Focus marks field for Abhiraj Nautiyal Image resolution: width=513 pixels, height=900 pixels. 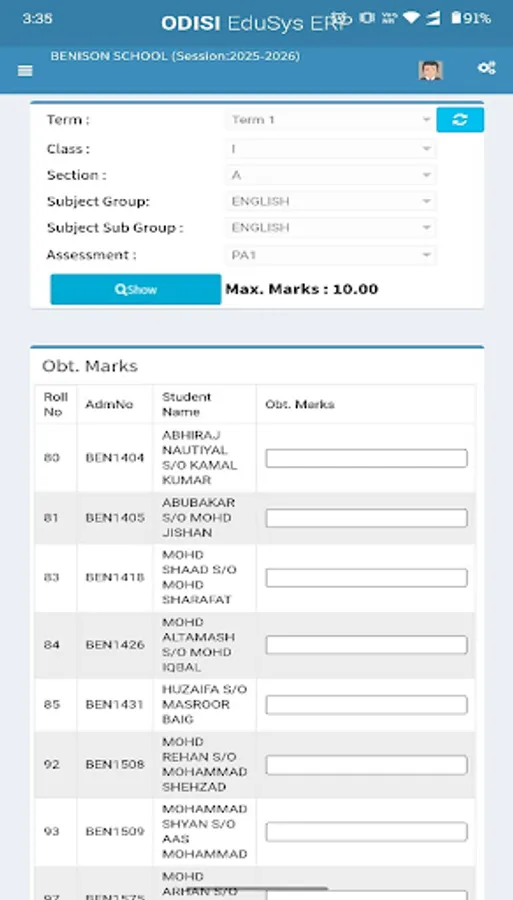click(x=366, y=458)
